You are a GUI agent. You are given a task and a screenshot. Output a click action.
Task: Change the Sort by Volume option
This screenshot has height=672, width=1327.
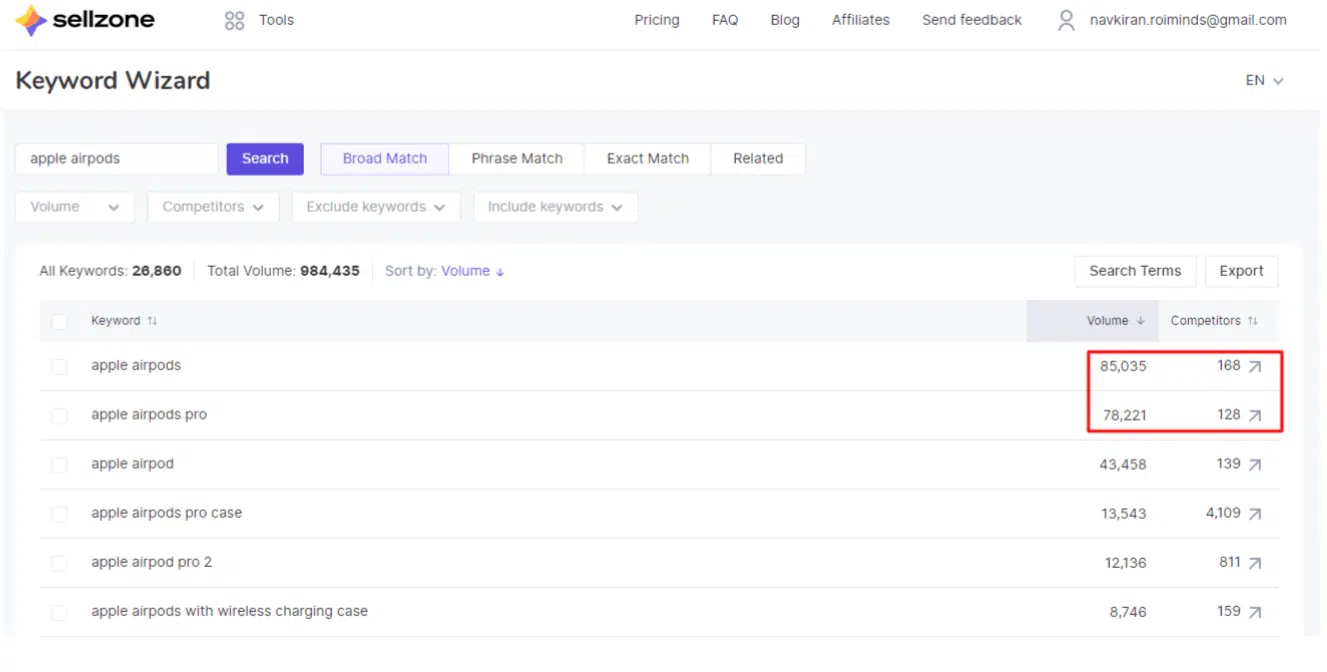pos(473,271)
